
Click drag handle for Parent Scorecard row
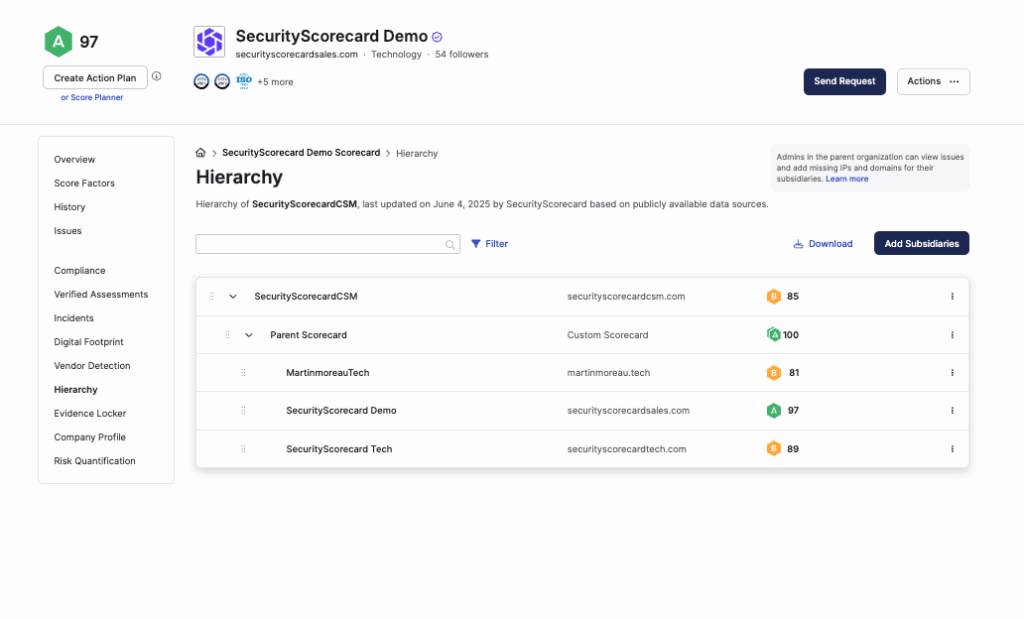click(x=227, y=335)
